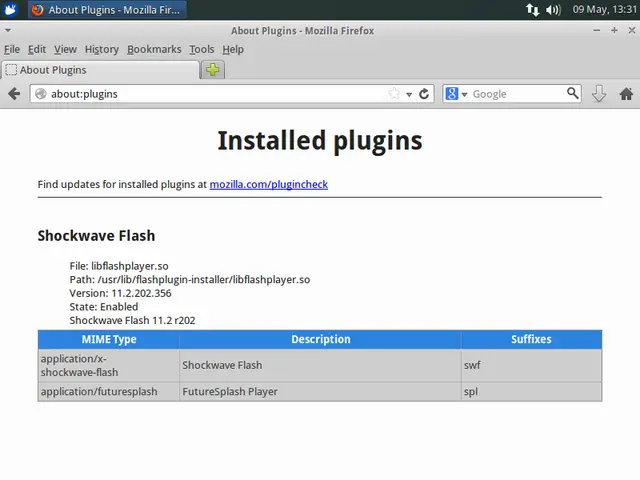640x480 pixels.
Task: Open the mozilla.com/plugincheck link
Action: [x=269, y=184]
